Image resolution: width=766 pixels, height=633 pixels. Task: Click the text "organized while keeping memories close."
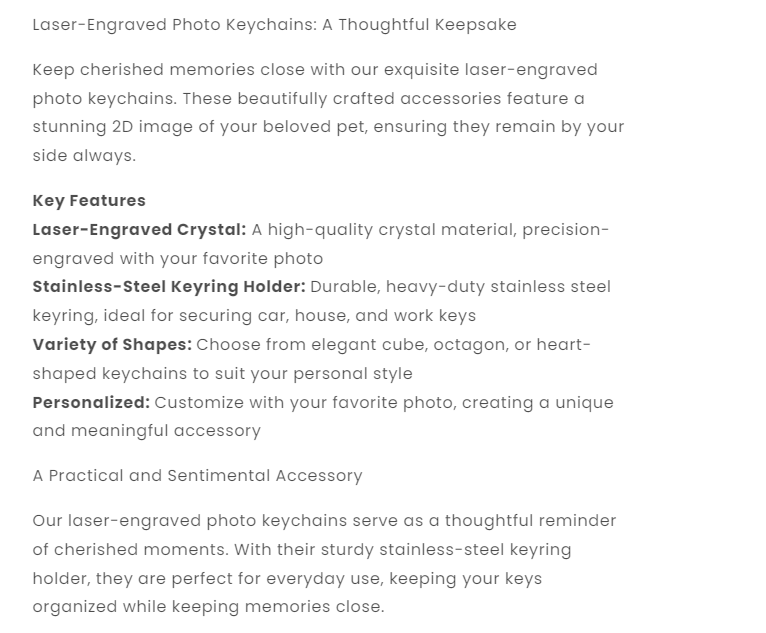coord(208,607)
